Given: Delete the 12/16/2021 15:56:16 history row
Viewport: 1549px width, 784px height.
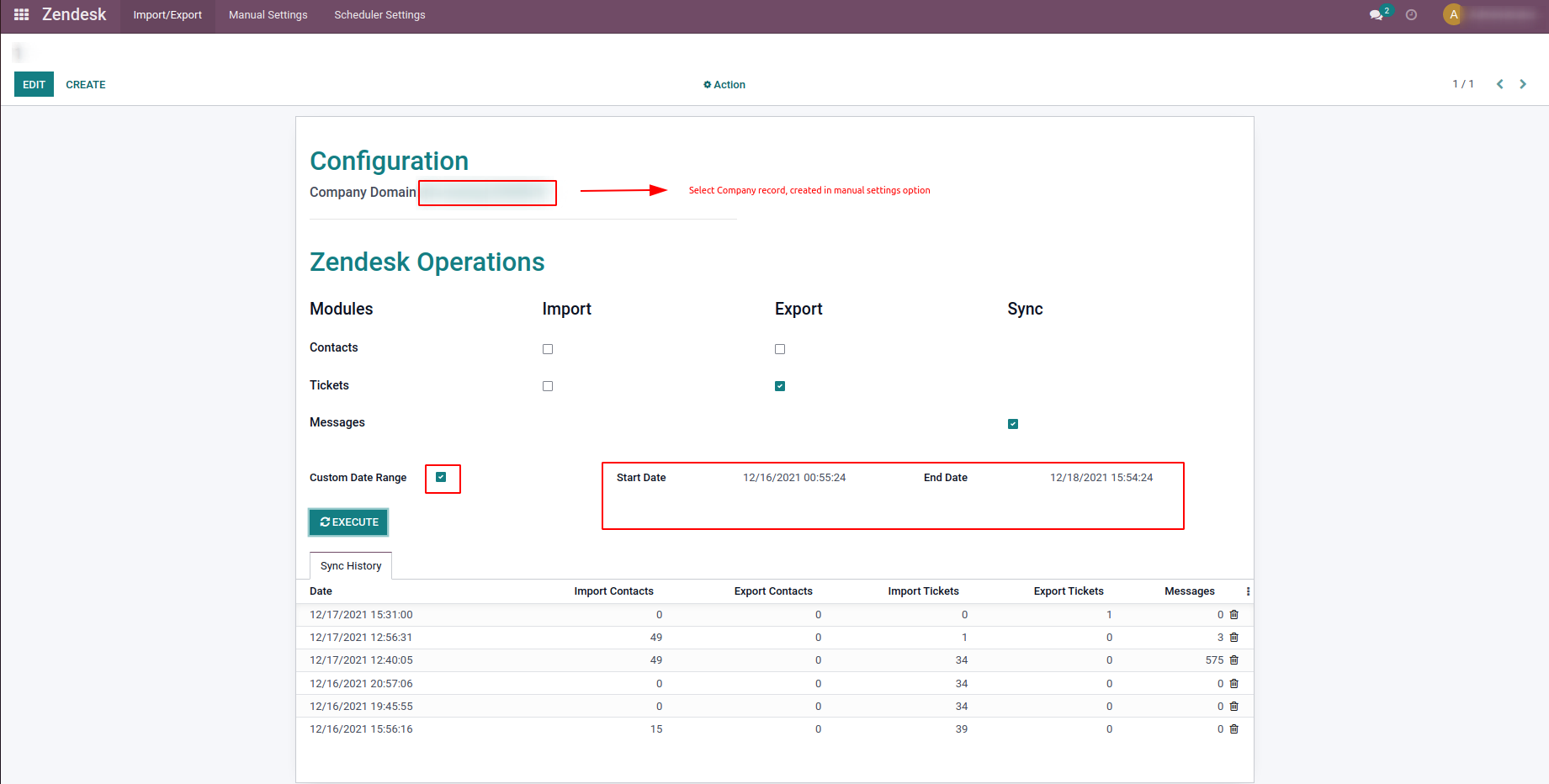Looking at the screenshot, I should coord(1234,729).
